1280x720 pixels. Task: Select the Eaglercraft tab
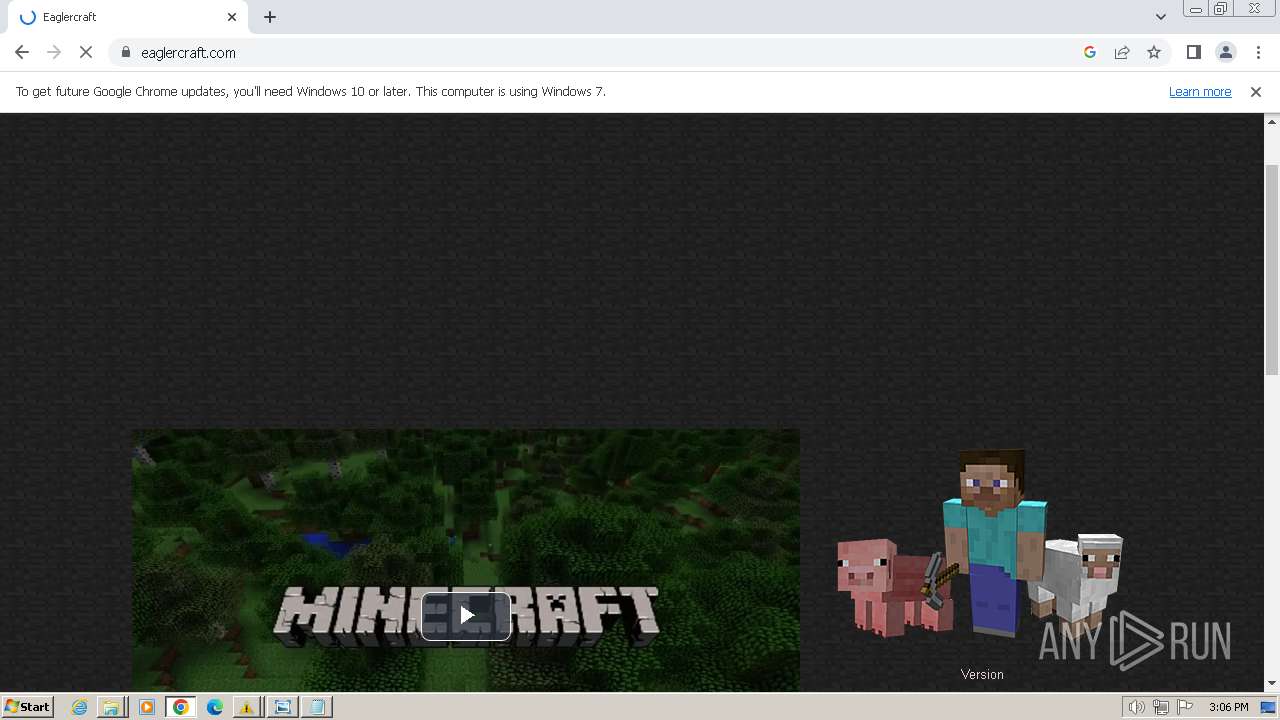pyautogui.click(x=126, y=17)
